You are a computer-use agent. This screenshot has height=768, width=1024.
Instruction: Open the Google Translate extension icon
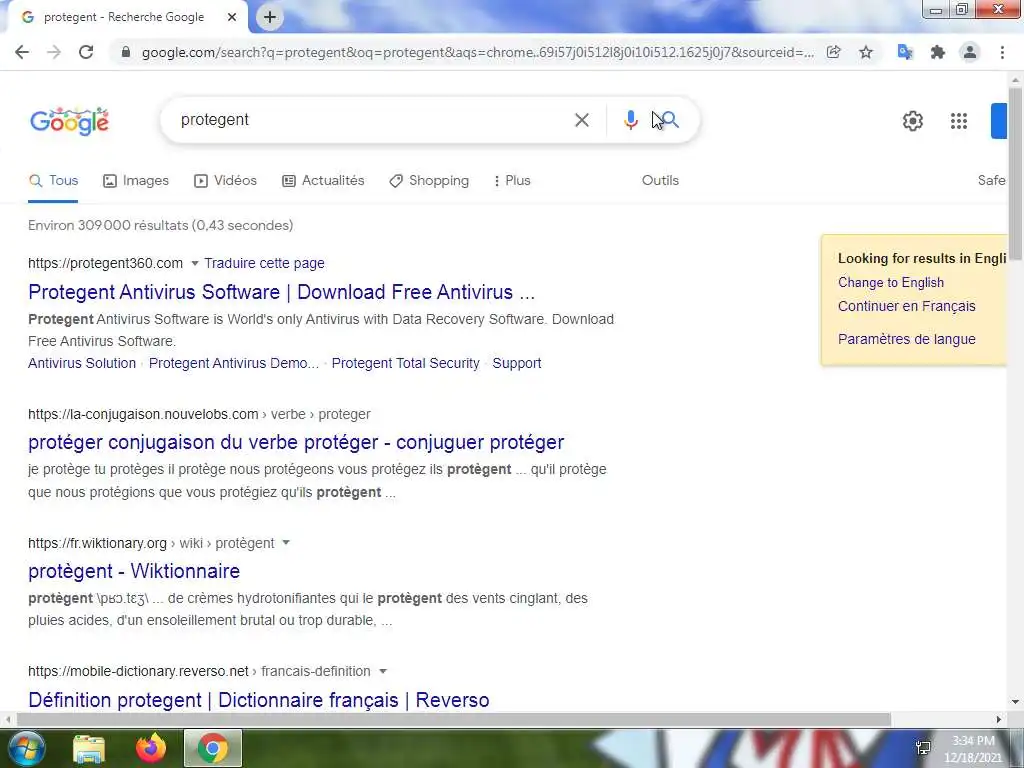point(905,52)
